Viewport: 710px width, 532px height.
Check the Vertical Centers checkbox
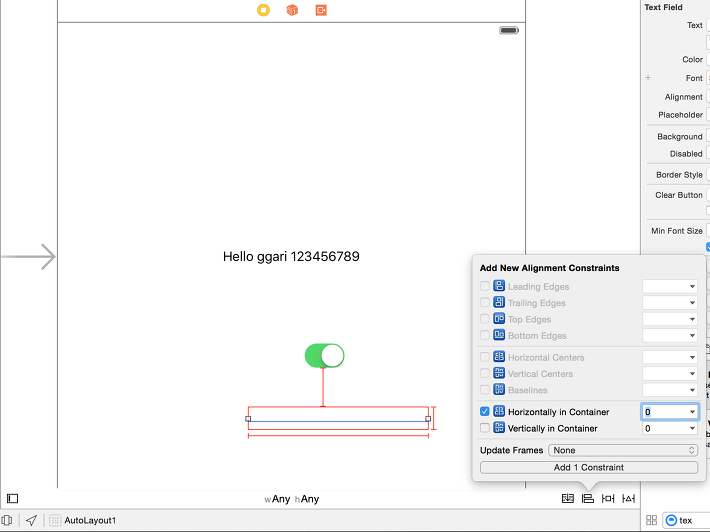tap(485, 374)
